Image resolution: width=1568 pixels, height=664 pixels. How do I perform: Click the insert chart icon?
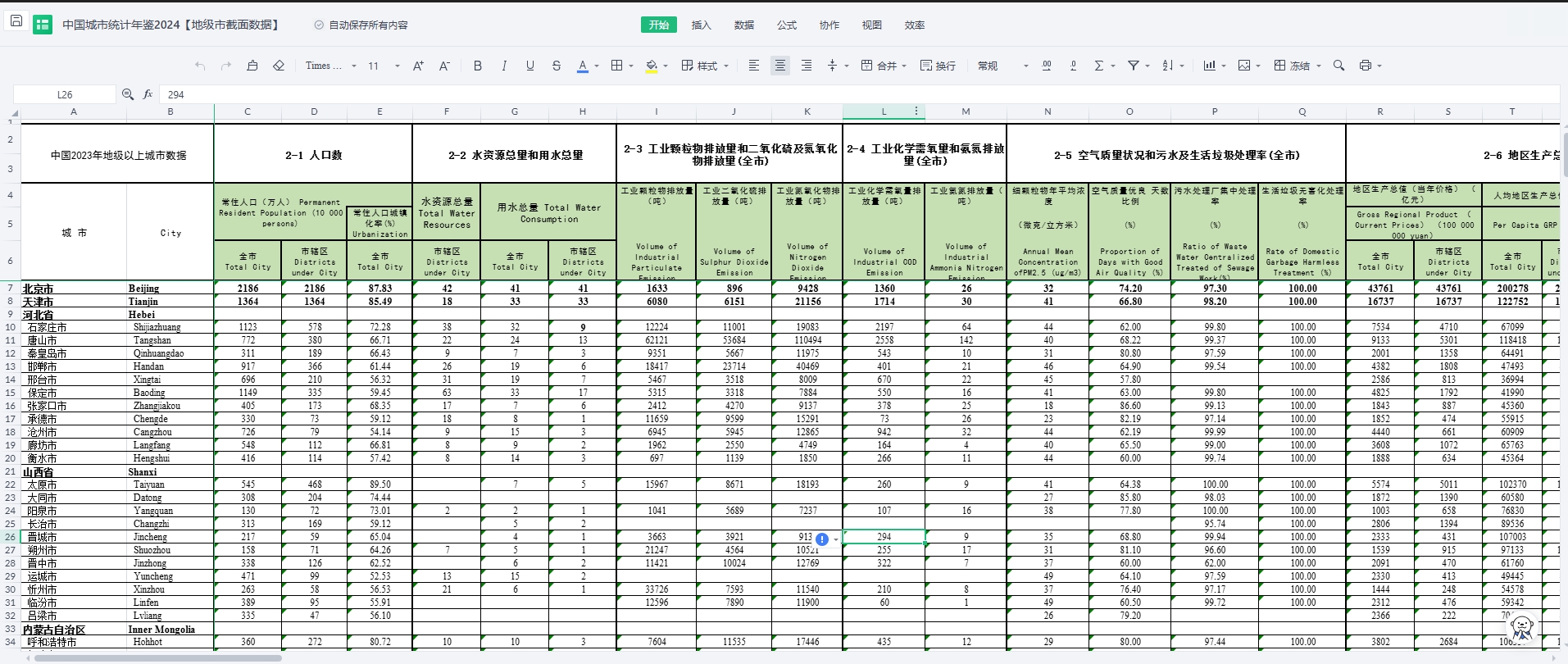[x=1209, y=66]
